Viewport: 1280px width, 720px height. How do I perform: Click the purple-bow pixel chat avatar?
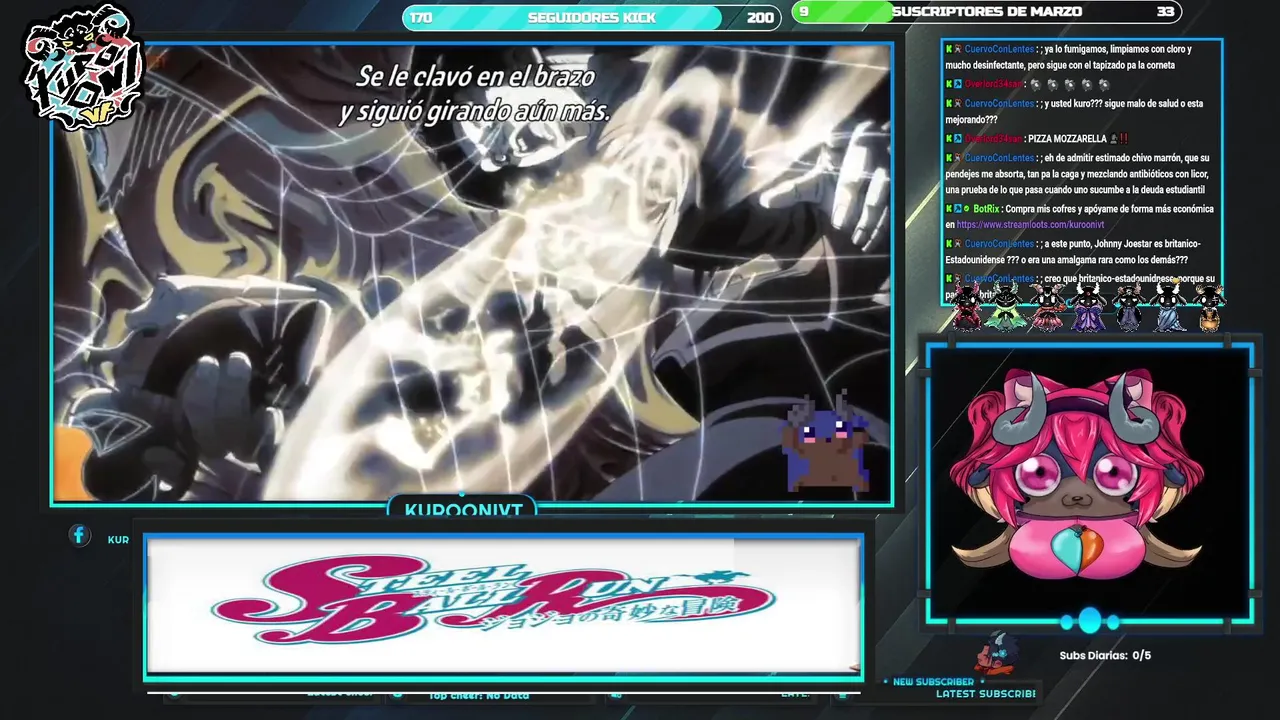click(1088, 308)
